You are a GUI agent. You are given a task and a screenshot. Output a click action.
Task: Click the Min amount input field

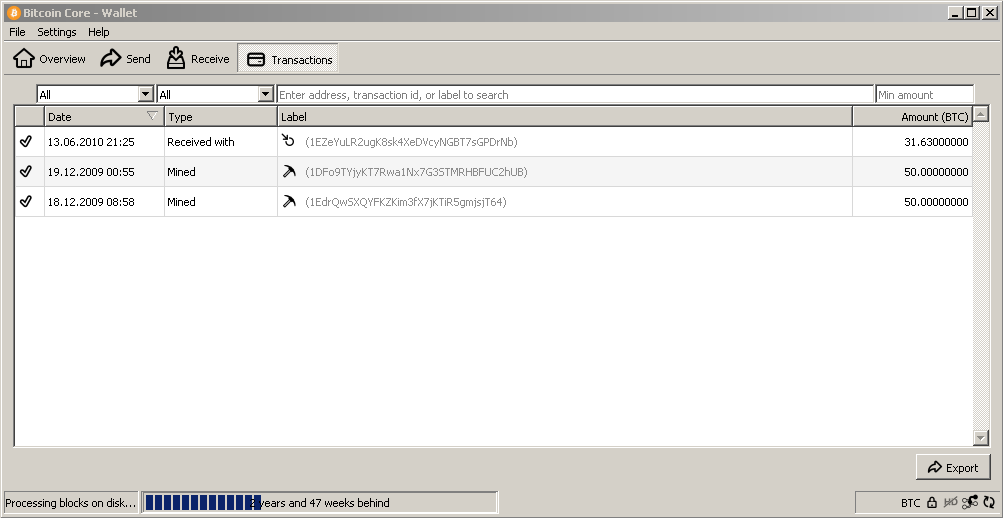(925, 95)
